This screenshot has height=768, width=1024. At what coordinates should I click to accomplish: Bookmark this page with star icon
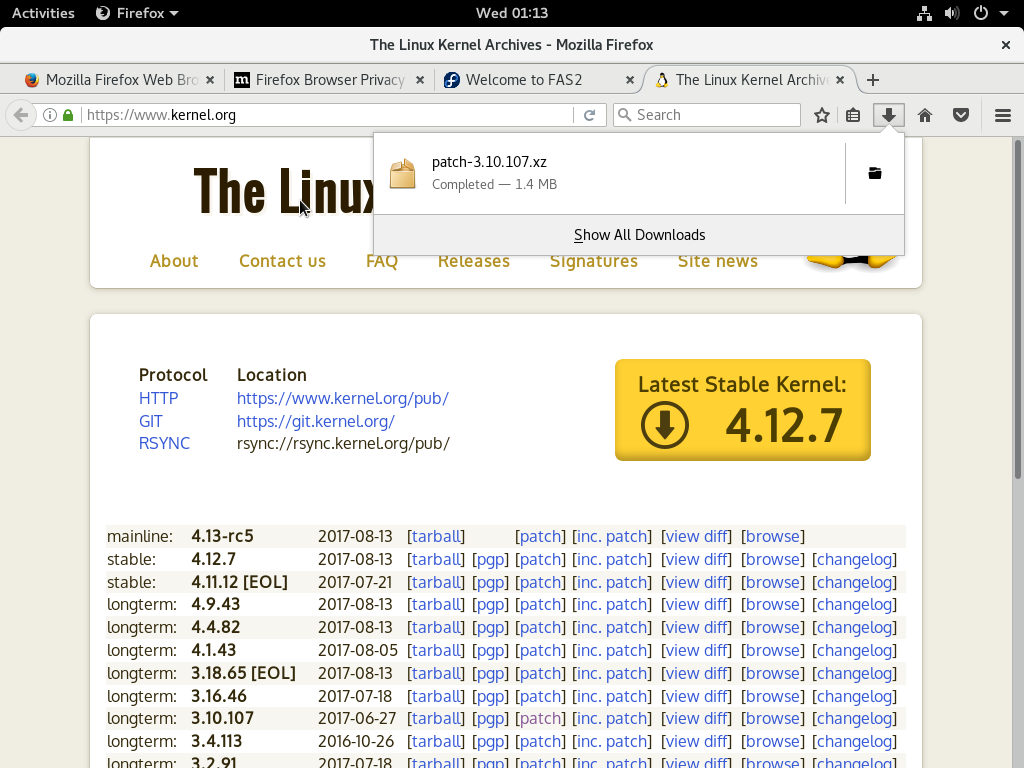point(822,116)
